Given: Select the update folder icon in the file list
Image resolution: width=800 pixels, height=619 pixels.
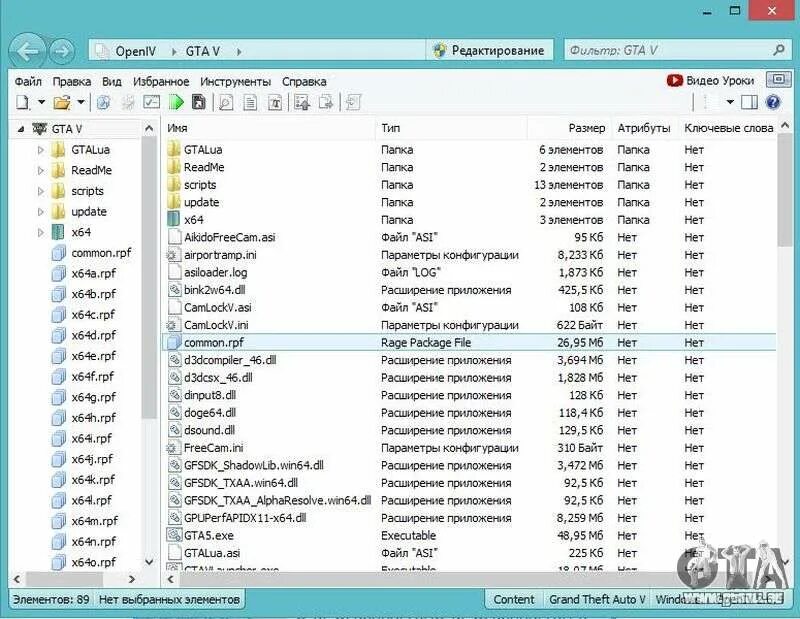Looking at the screenshot, I should point(174,202).
